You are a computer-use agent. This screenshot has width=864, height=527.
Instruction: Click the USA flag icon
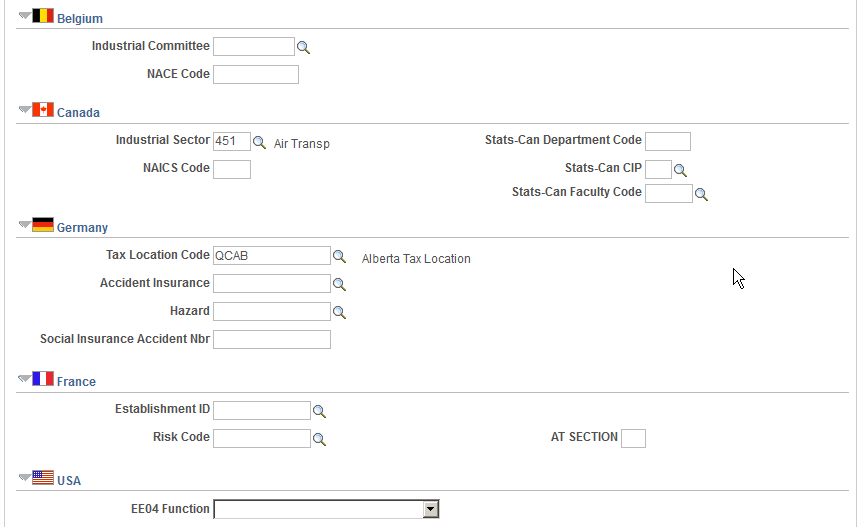[x=43, y=477]
